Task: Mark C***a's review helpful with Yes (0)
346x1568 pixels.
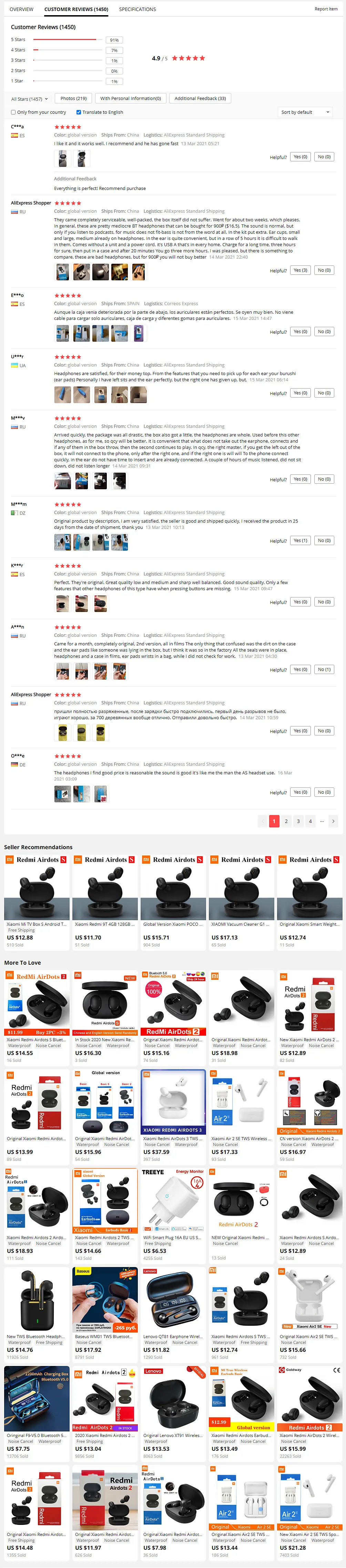Action: coord(301,157)
